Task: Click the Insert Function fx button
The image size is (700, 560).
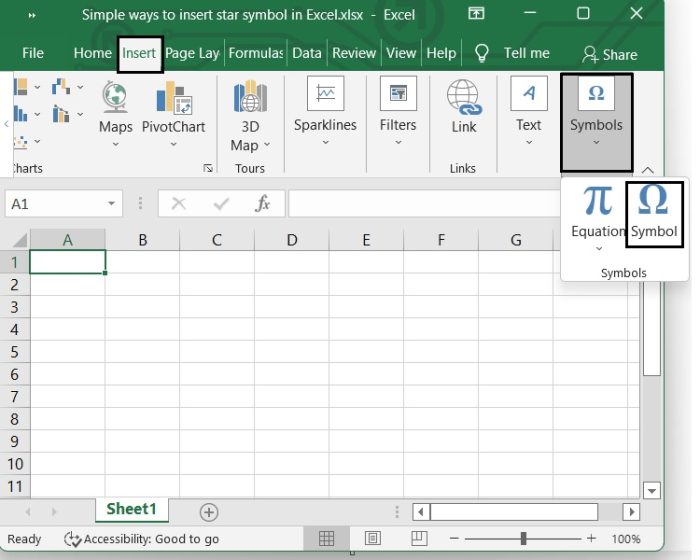Action: [x=263, y=203]
